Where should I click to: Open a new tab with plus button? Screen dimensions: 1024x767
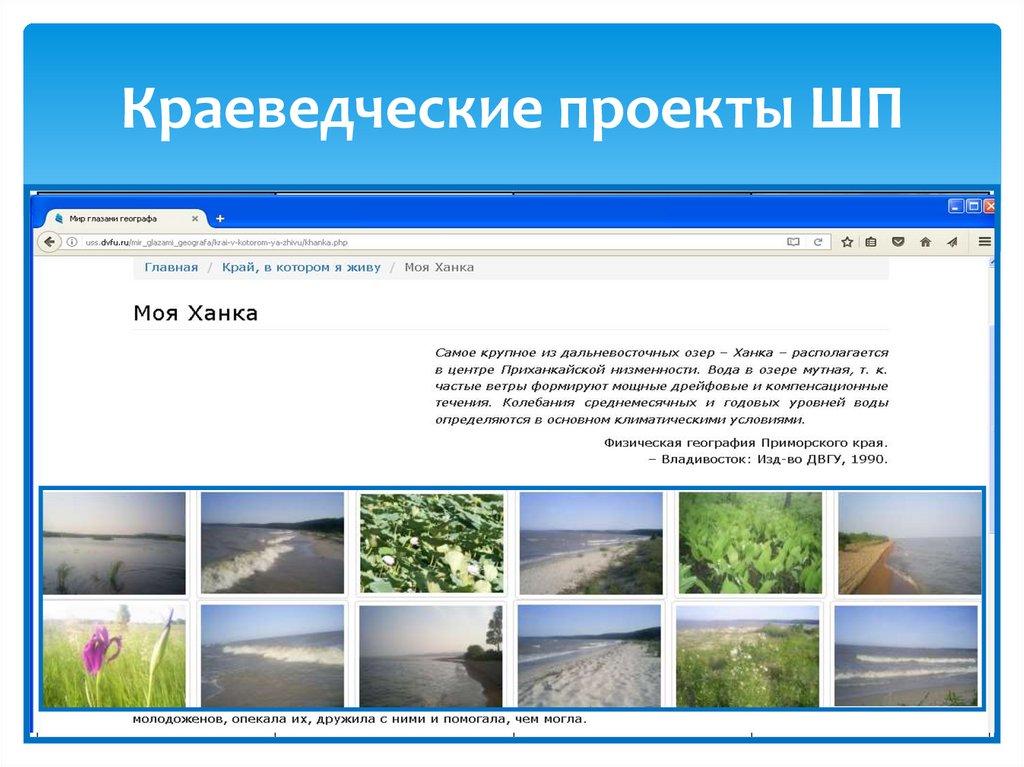(x=220, y=218)
